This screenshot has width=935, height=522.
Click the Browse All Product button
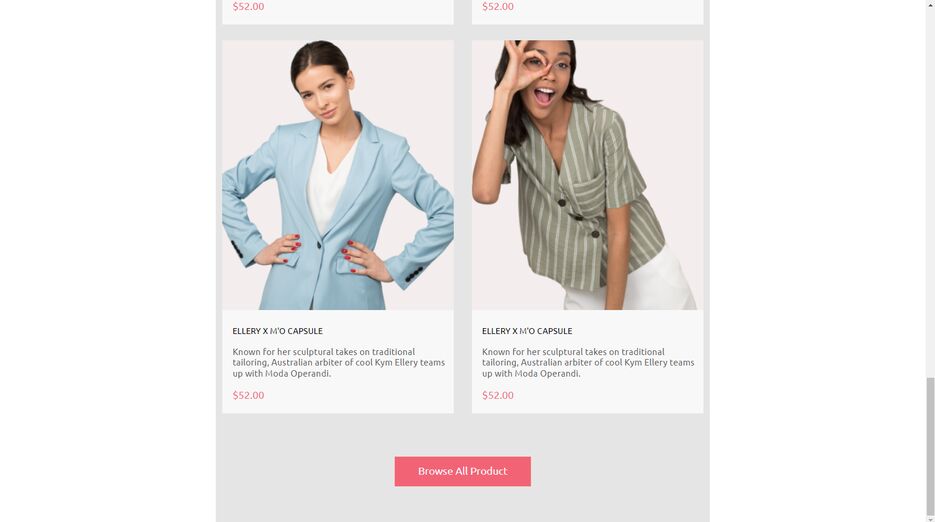(x=462, y=471)
